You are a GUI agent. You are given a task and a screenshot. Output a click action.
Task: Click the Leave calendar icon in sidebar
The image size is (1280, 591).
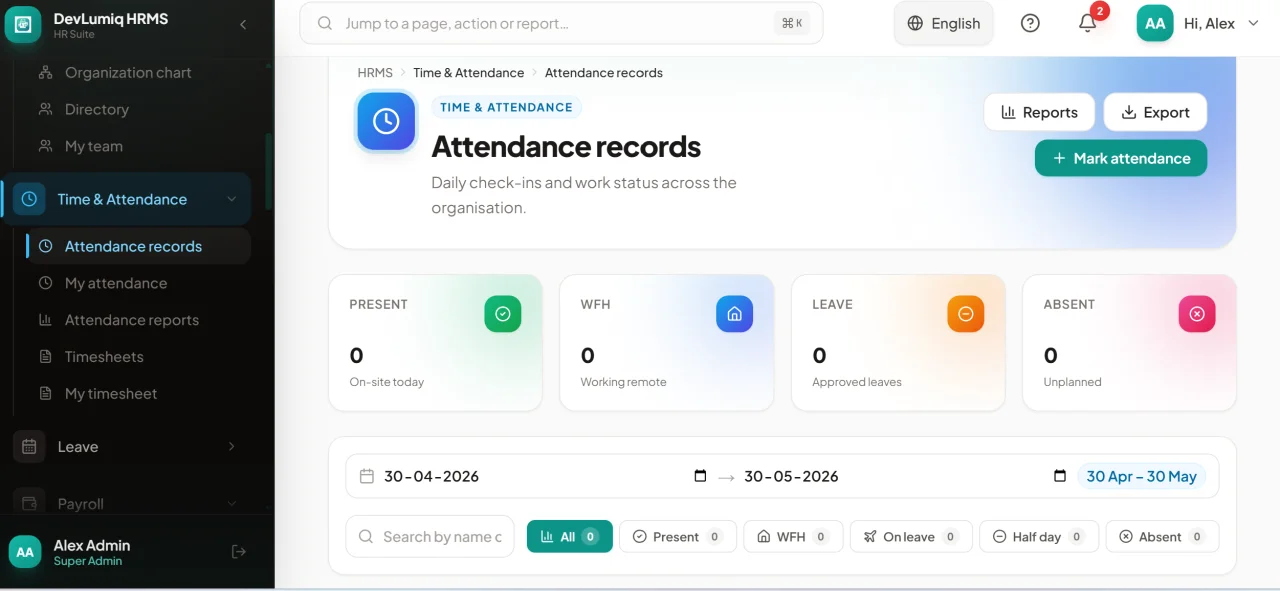point(29,447)
